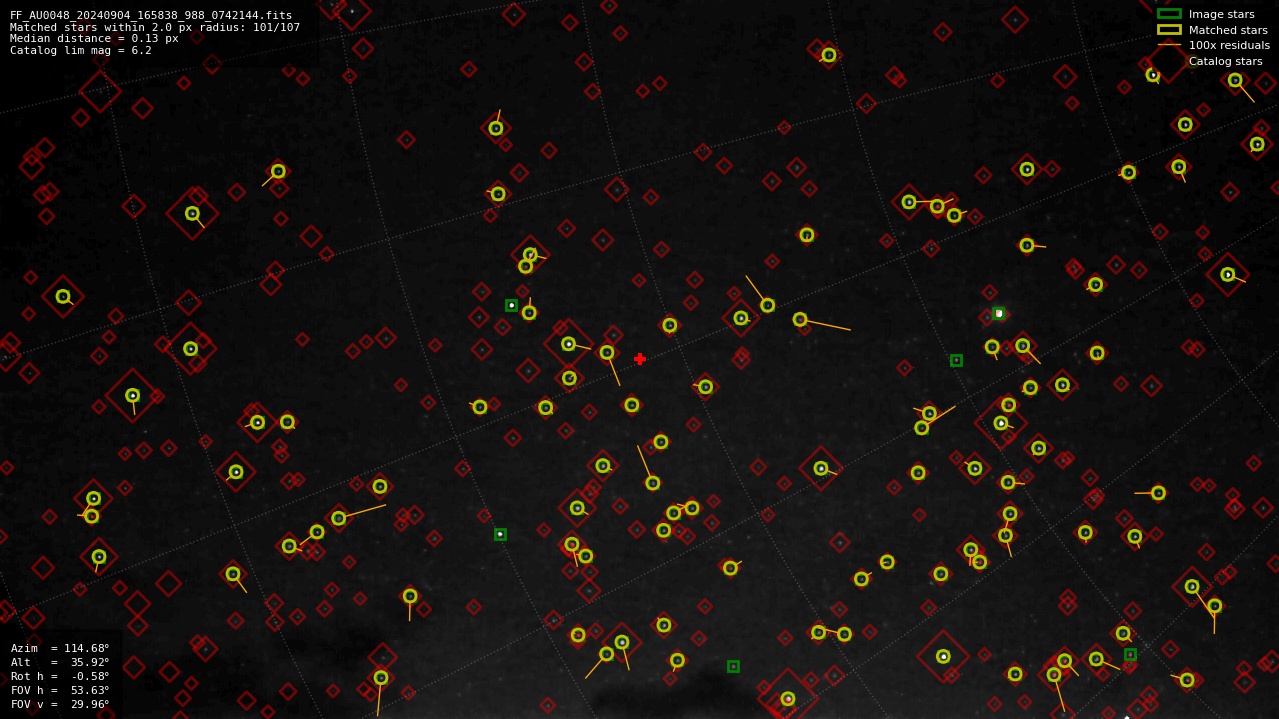Click the orange residuals legend line

1169,45
